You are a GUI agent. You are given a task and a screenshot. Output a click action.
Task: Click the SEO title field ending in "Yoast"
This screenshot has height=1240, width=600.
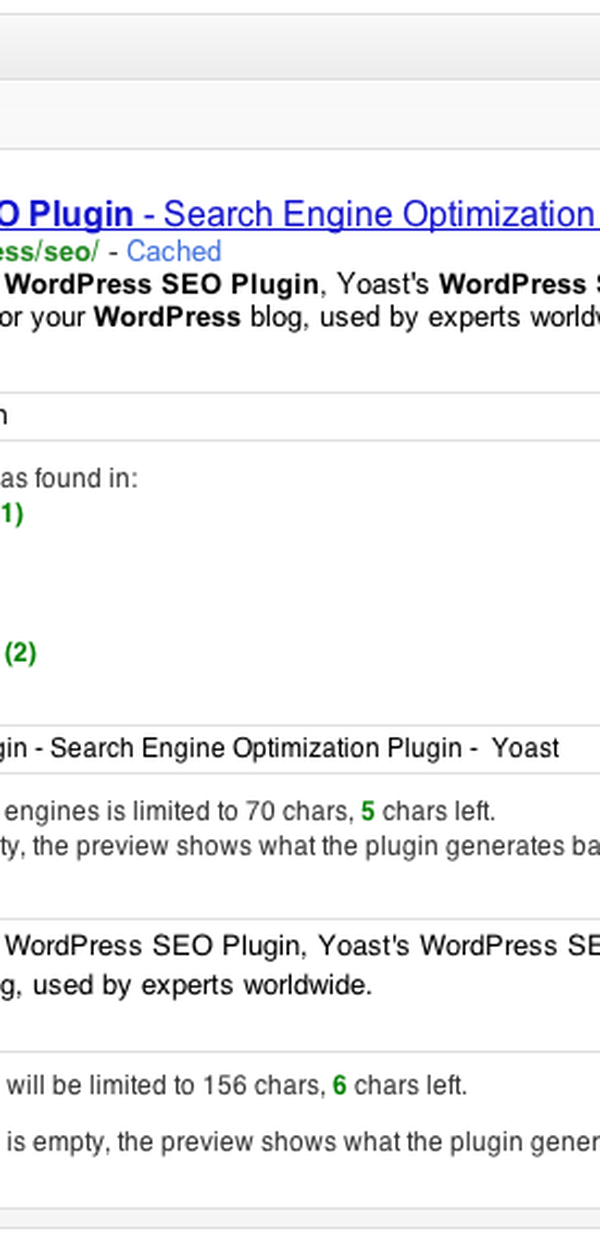pos(300,748)
